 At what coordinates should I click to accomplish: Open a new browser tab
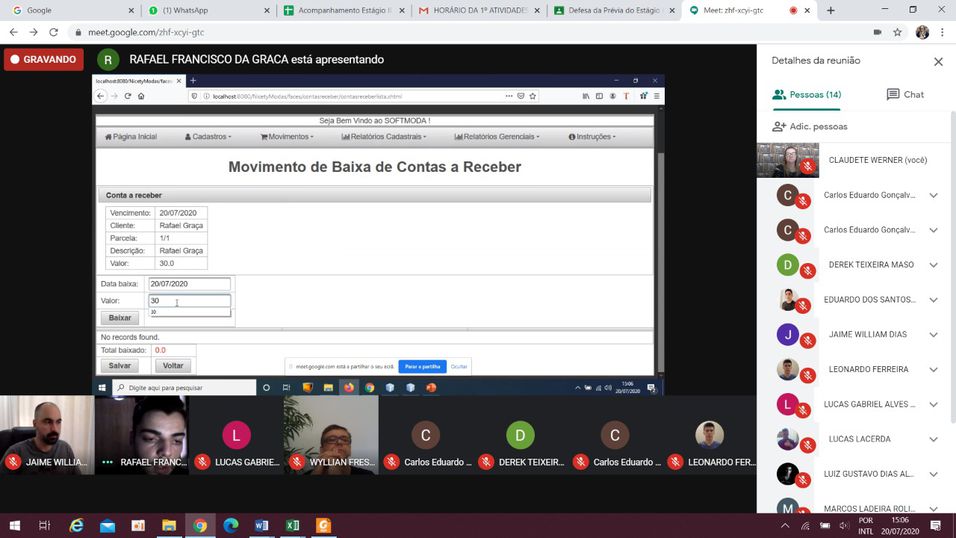coord(830,10)
